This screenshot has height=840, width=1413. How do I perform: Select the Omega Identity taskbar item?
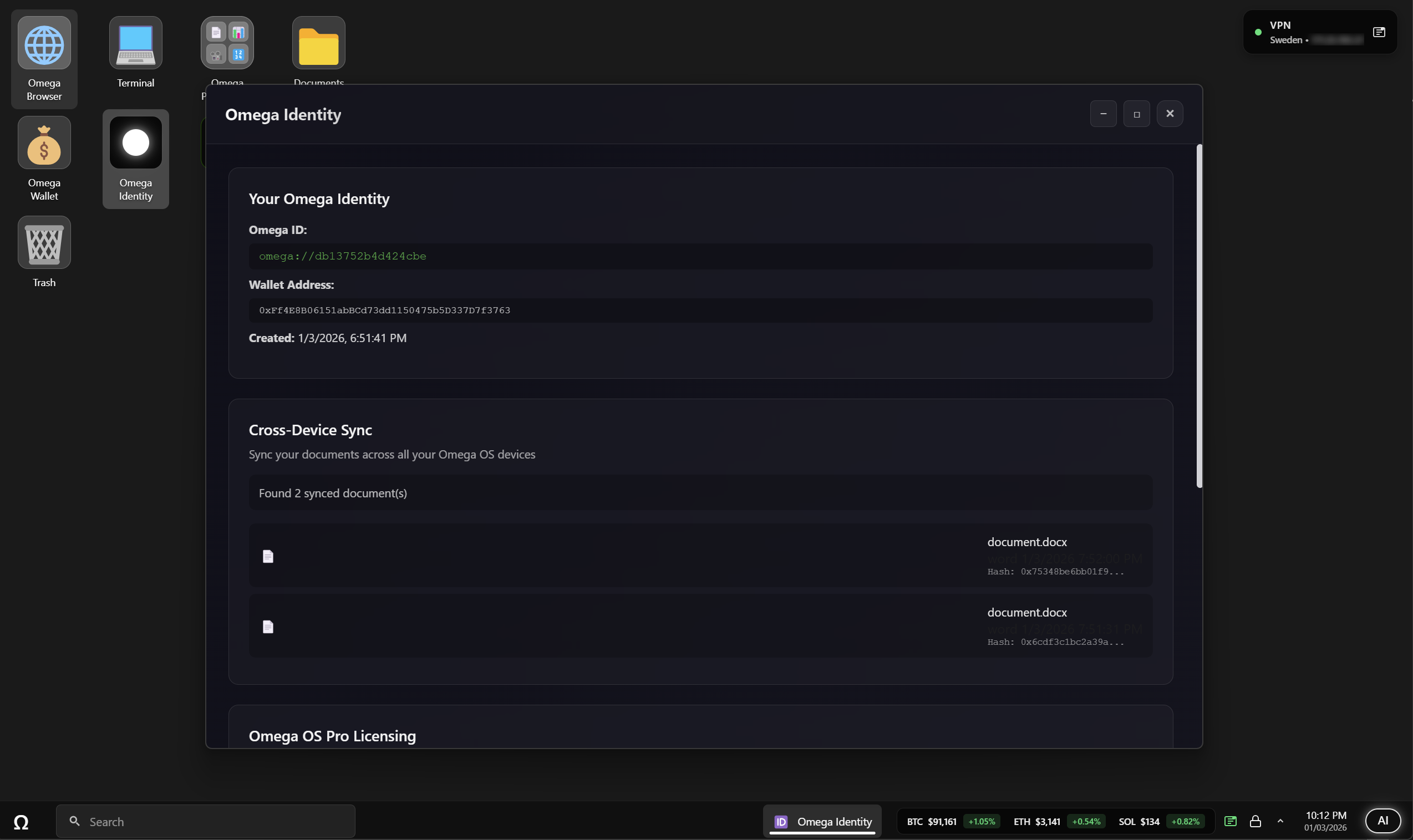[822, 821]
